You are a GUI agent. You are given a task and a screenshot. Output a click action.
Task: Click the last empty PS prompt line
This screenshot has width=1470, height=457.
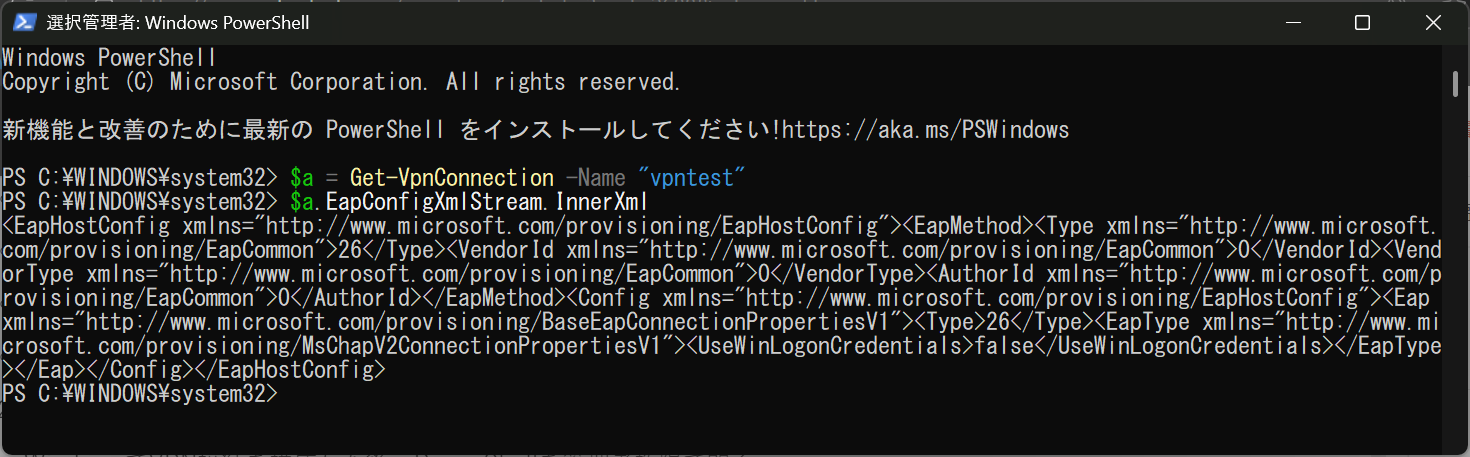click(x=138, y=394)
